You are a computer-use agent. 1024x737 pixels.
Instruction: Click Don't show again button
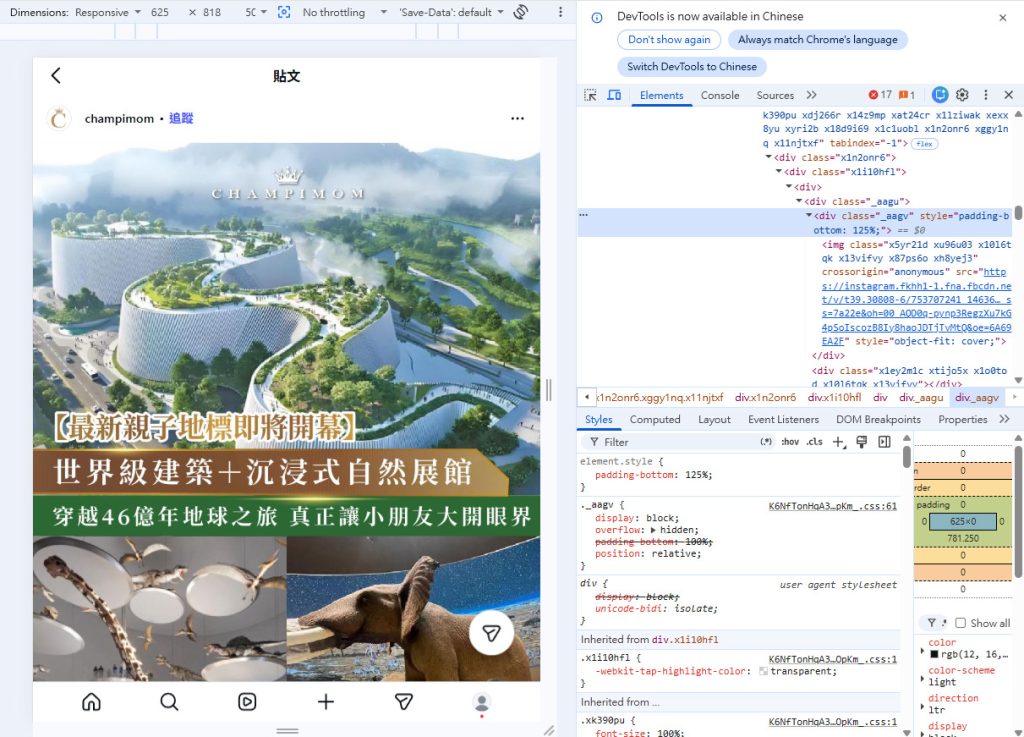(669, 40)
